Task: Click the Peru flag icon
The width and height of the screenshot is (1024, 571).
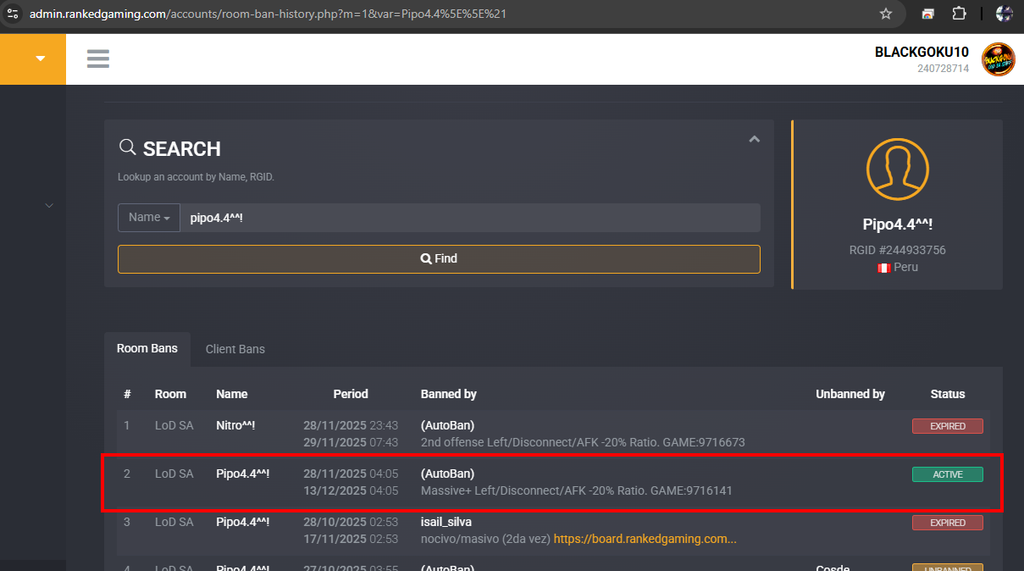Action: point(884,268)
